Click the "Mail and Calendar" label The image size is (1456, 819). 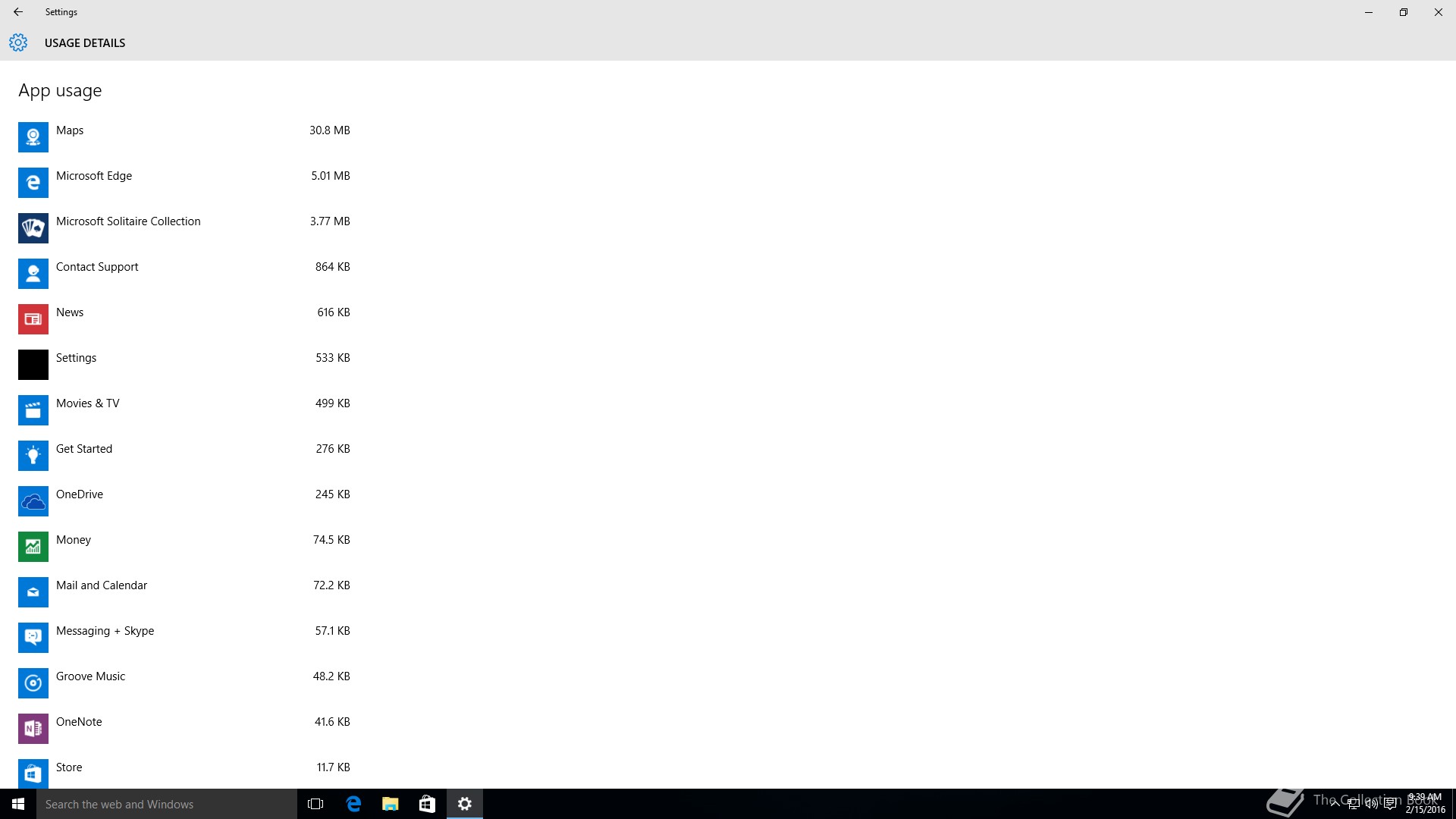point(102,585)
